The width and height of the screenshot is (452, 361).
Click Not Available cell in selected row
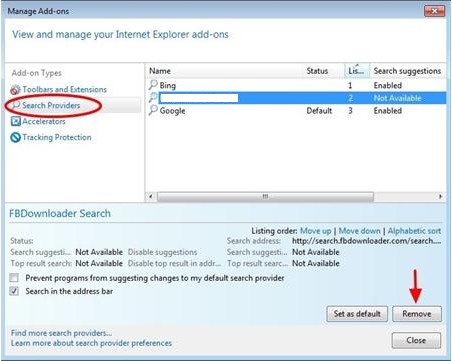[397, 98]
